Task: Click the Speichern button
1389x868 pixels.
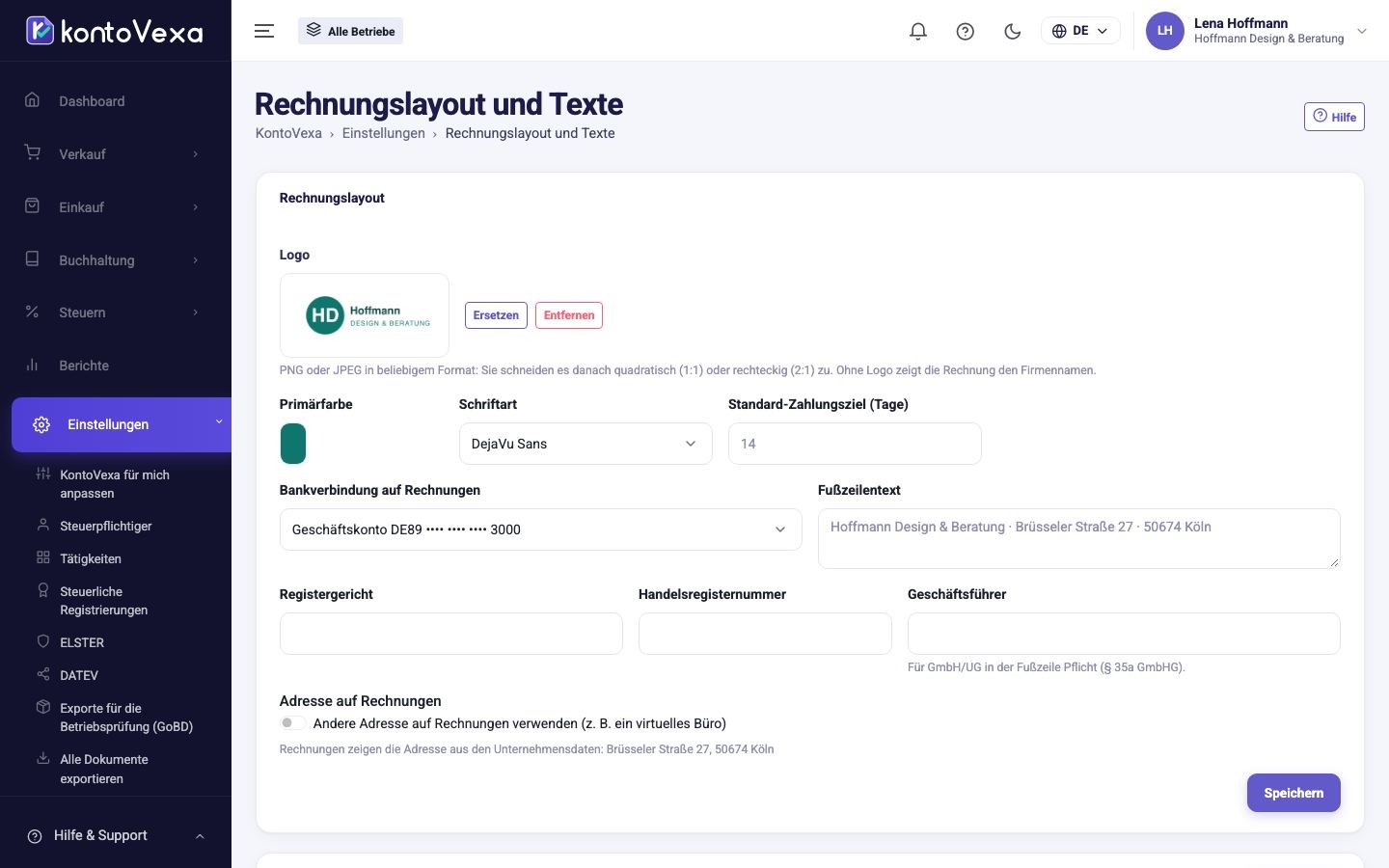Action: click(1294, 793)
